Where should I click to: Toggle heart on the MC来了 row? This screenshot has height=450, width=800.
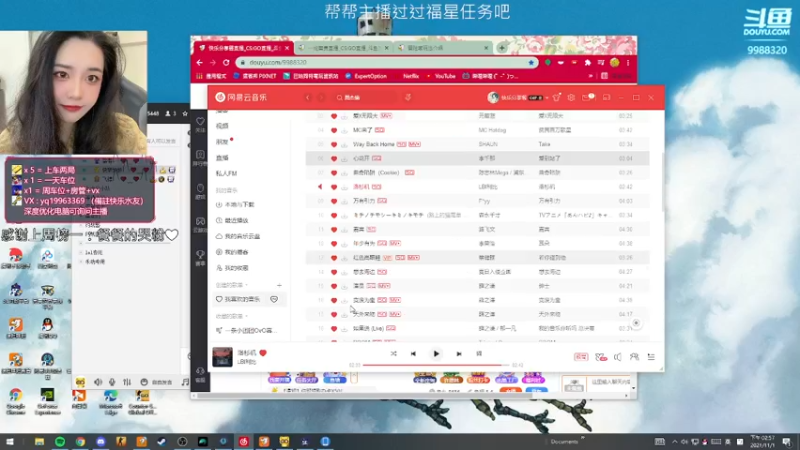coord(334,130)
